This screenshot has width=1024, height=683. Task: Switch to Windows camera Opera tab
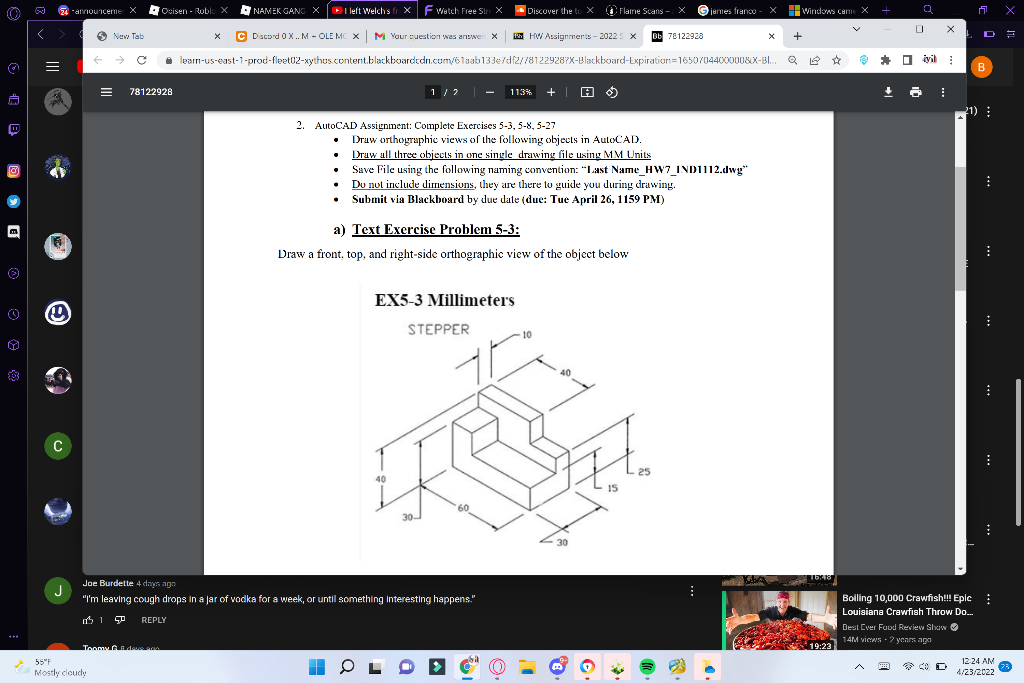pos(828,10)
